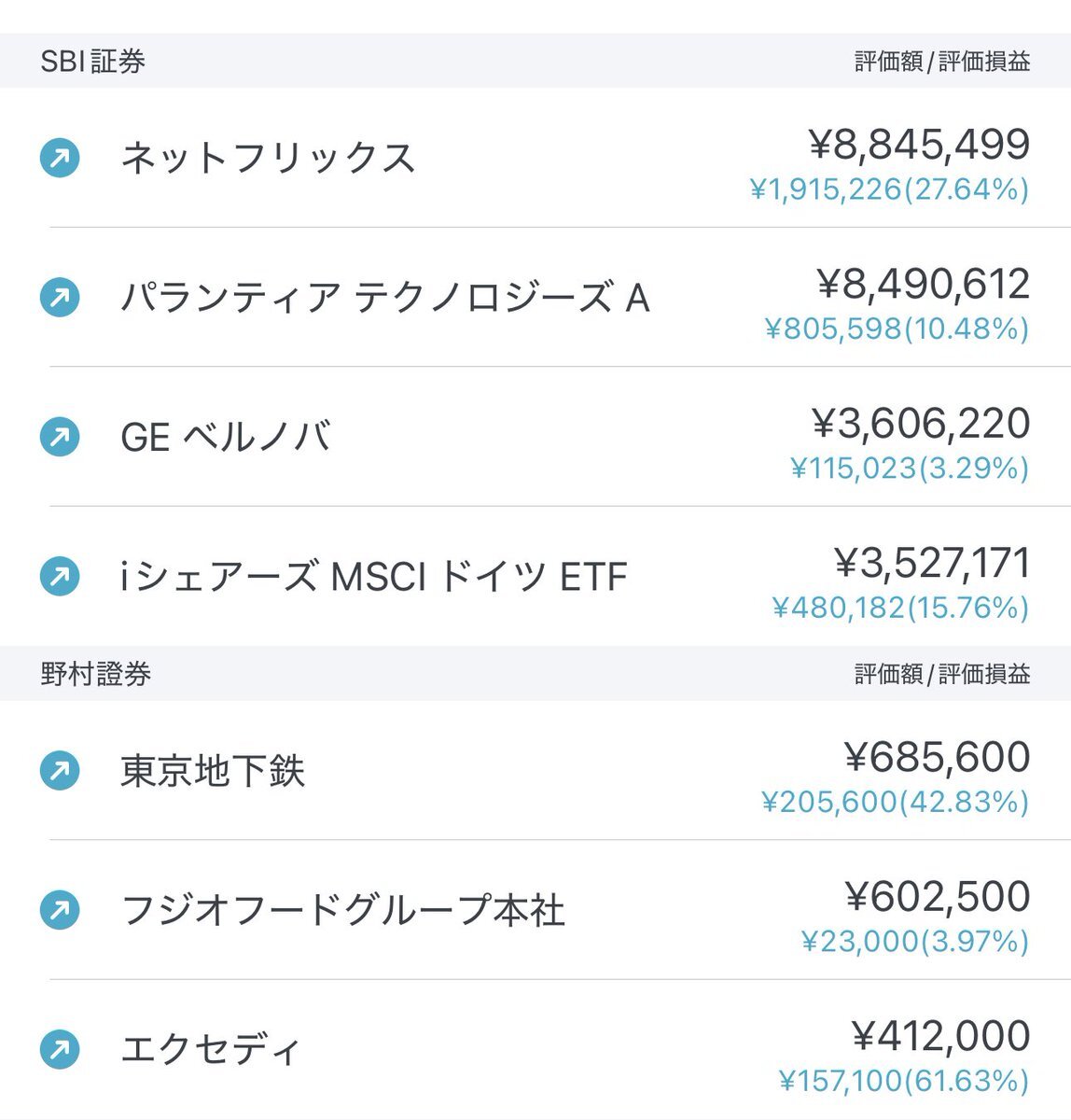
Task: Open the フジオフードグループ本社 entry
Action: (x=343, y=910)
